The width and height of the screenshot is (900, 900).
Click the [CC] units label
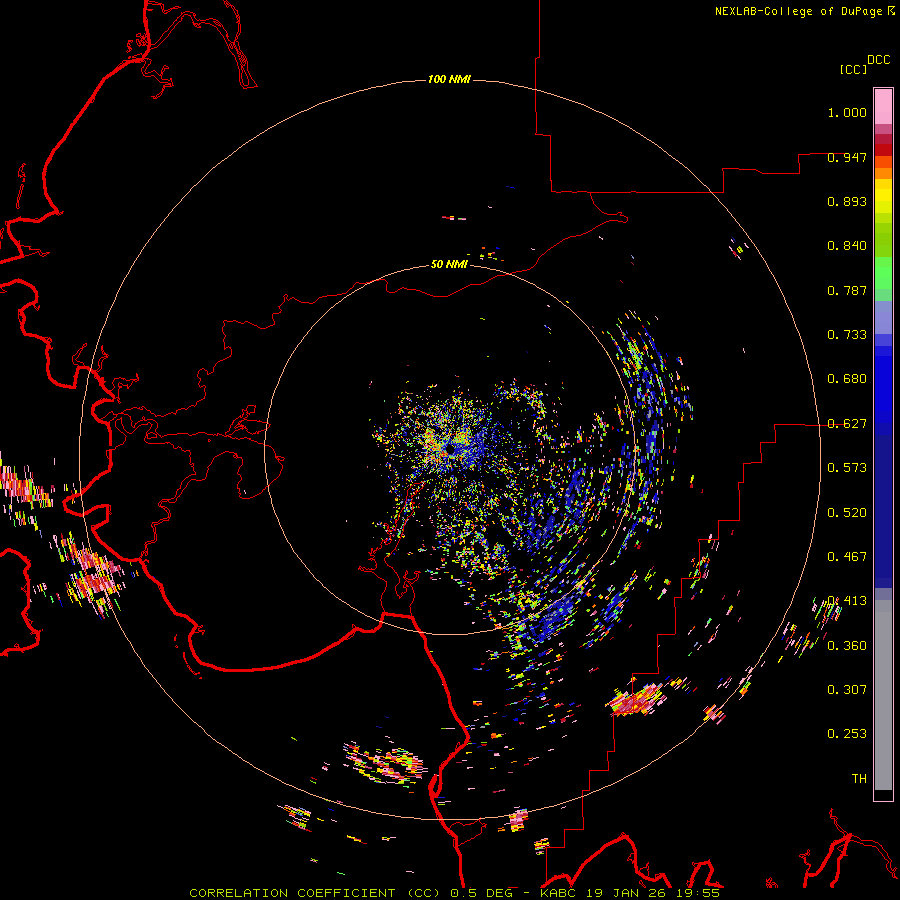coord(853,69)
